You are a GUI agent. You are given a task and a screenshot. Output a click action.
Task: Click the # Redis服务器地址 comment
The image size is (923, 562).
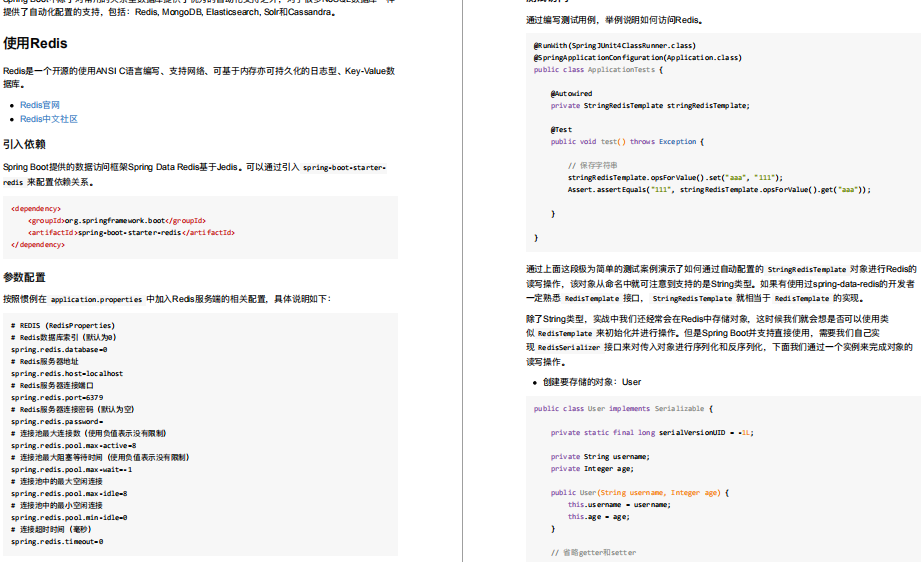click(44, 362)
